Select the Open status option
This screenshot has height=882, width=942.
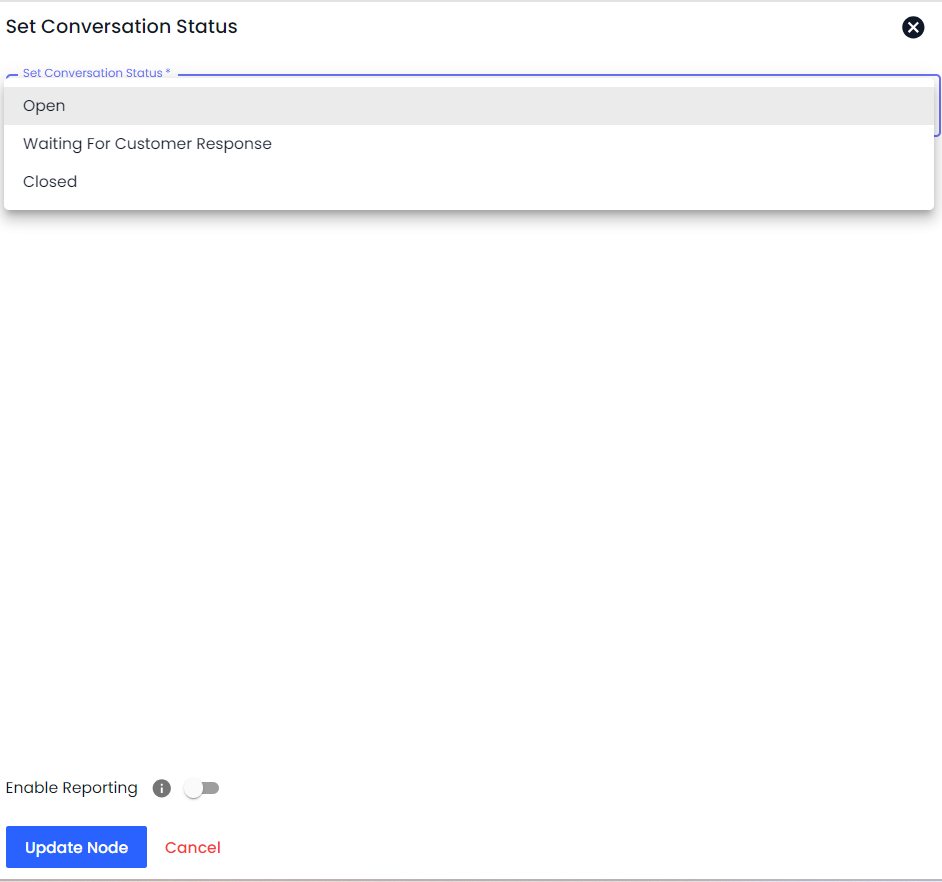[x=44, y=106]
